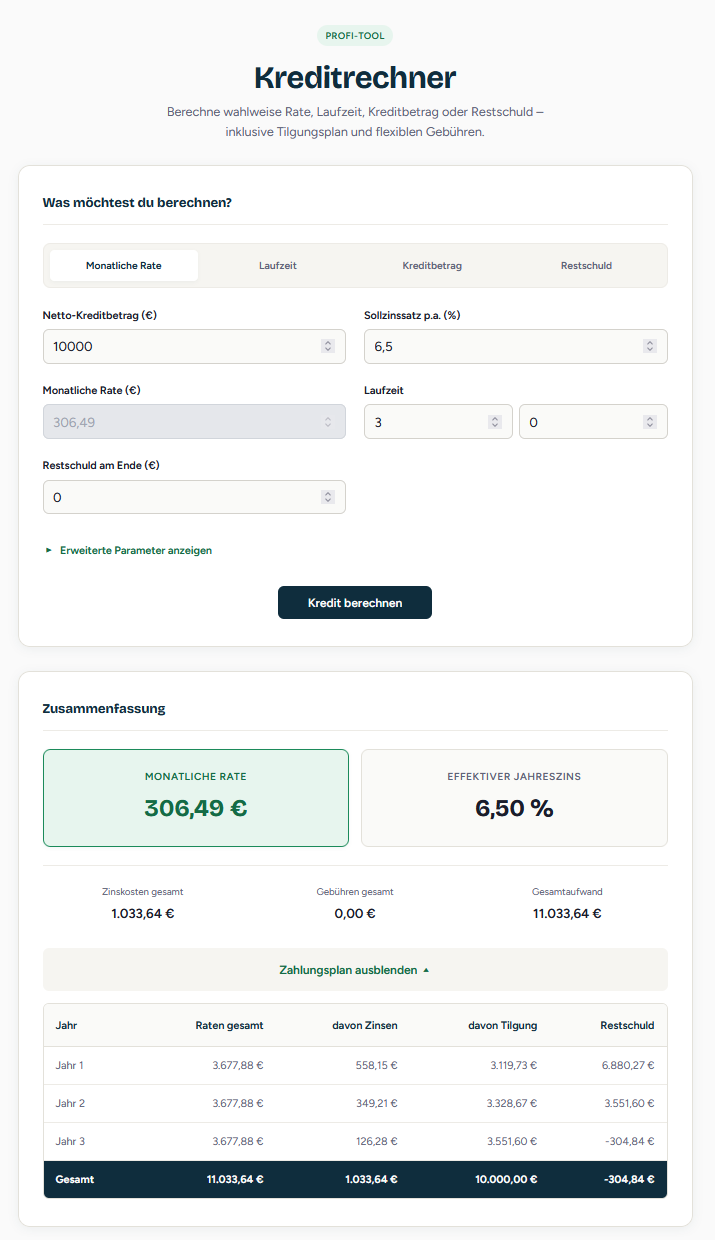Click the Jahr 2 row in payment table
Viewport: 715px width, 1240px height.
coord(355,1103)
